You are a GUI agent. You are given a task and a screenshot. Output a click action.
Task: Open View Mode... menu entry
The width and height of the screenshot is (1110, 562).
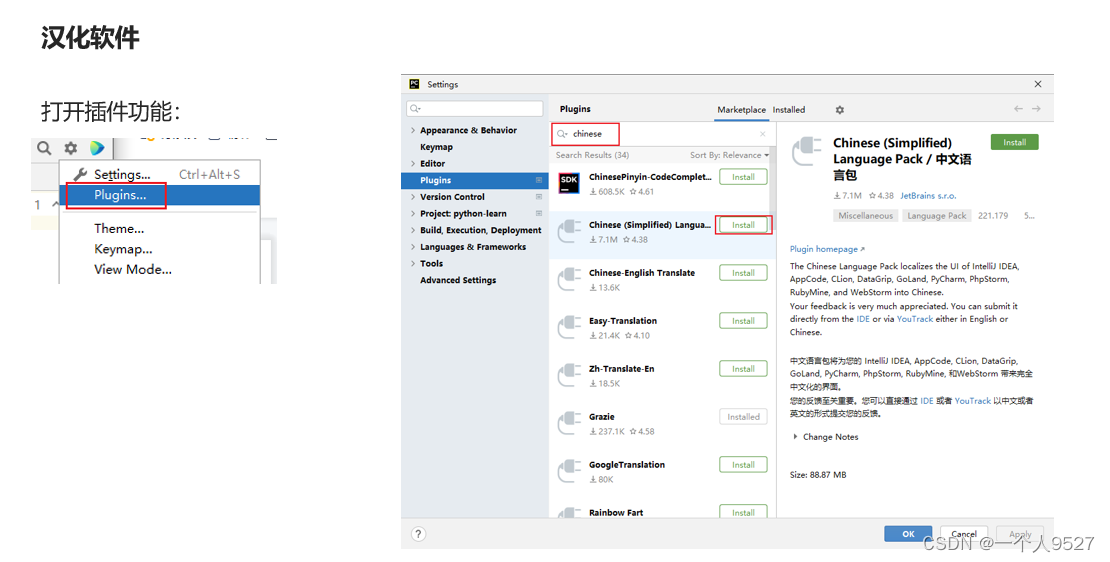[133, 269]
